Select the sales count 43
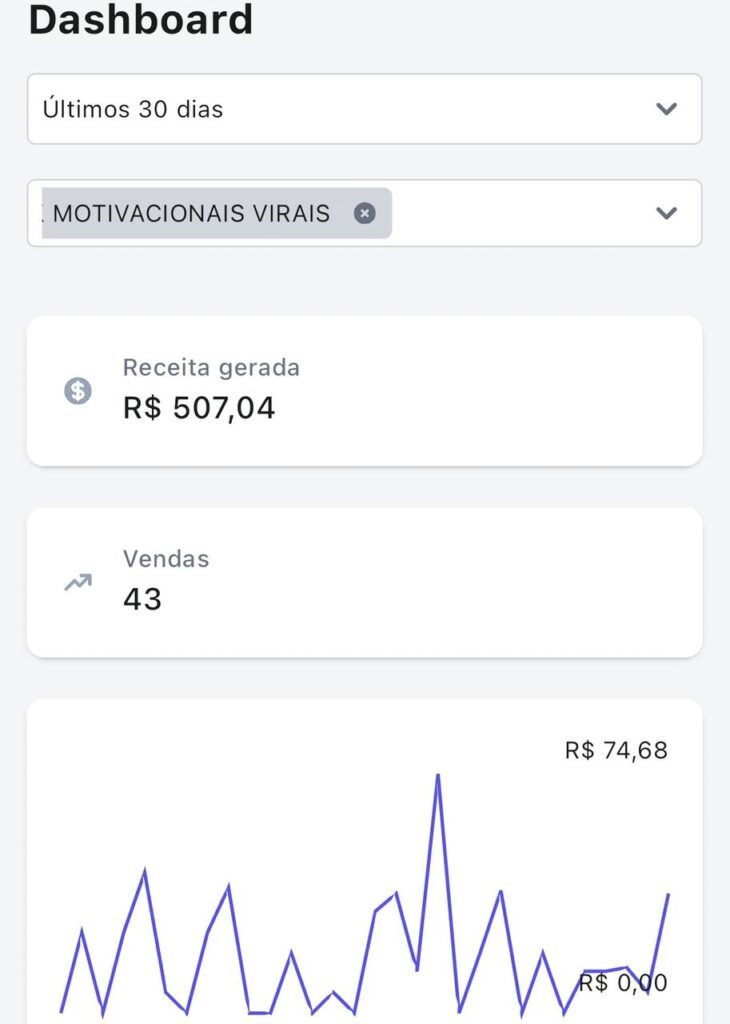Screen dimensions: 730x1024 pos(142,599)
